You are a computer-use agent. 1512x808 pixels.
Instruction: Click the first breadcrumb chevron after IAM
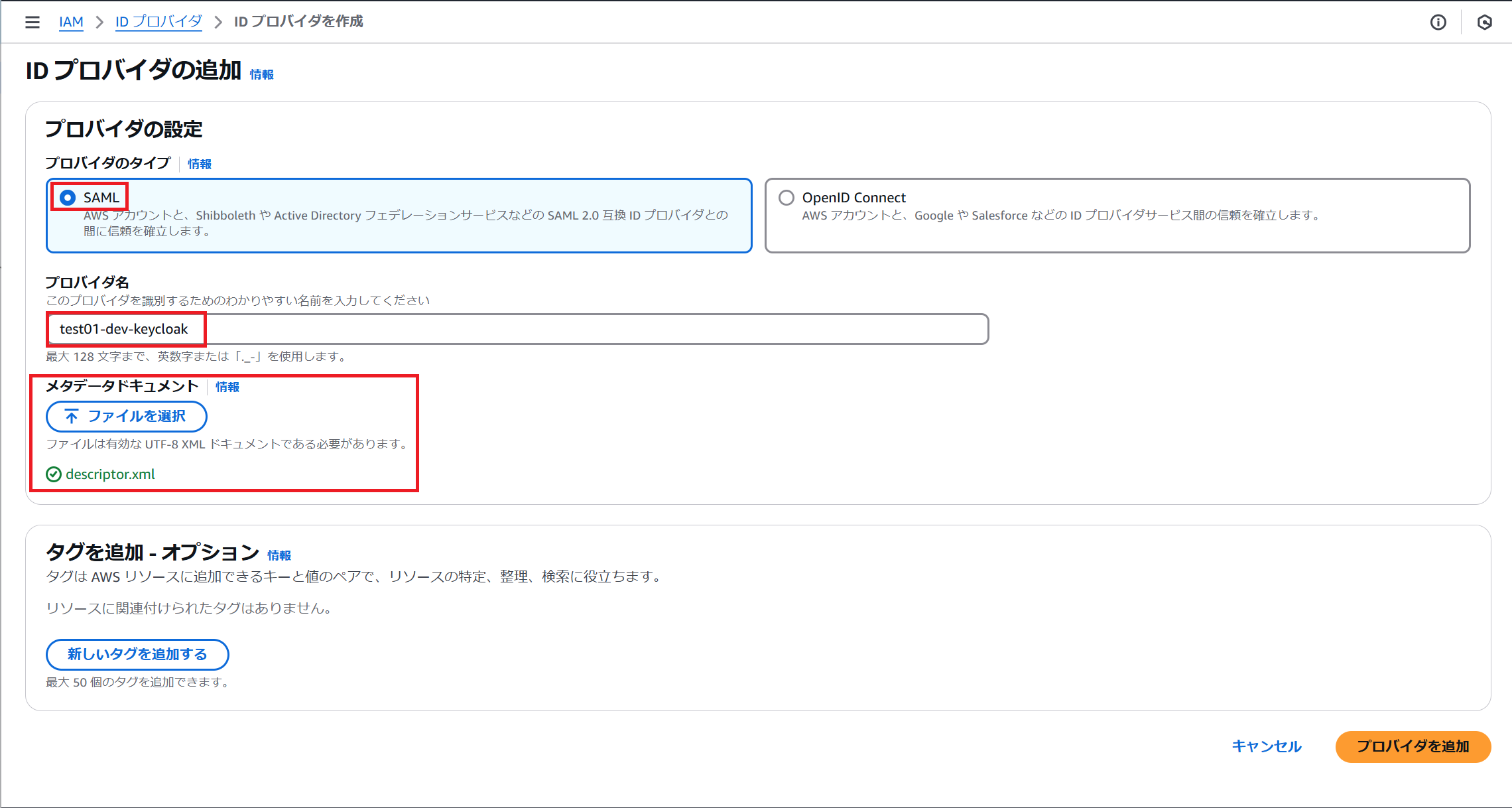99,23
